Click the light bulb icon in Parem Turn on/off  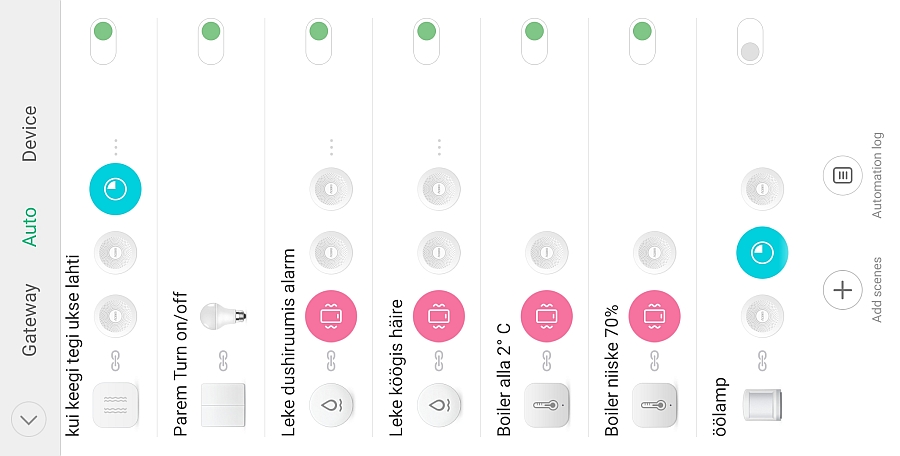(223, 315)
